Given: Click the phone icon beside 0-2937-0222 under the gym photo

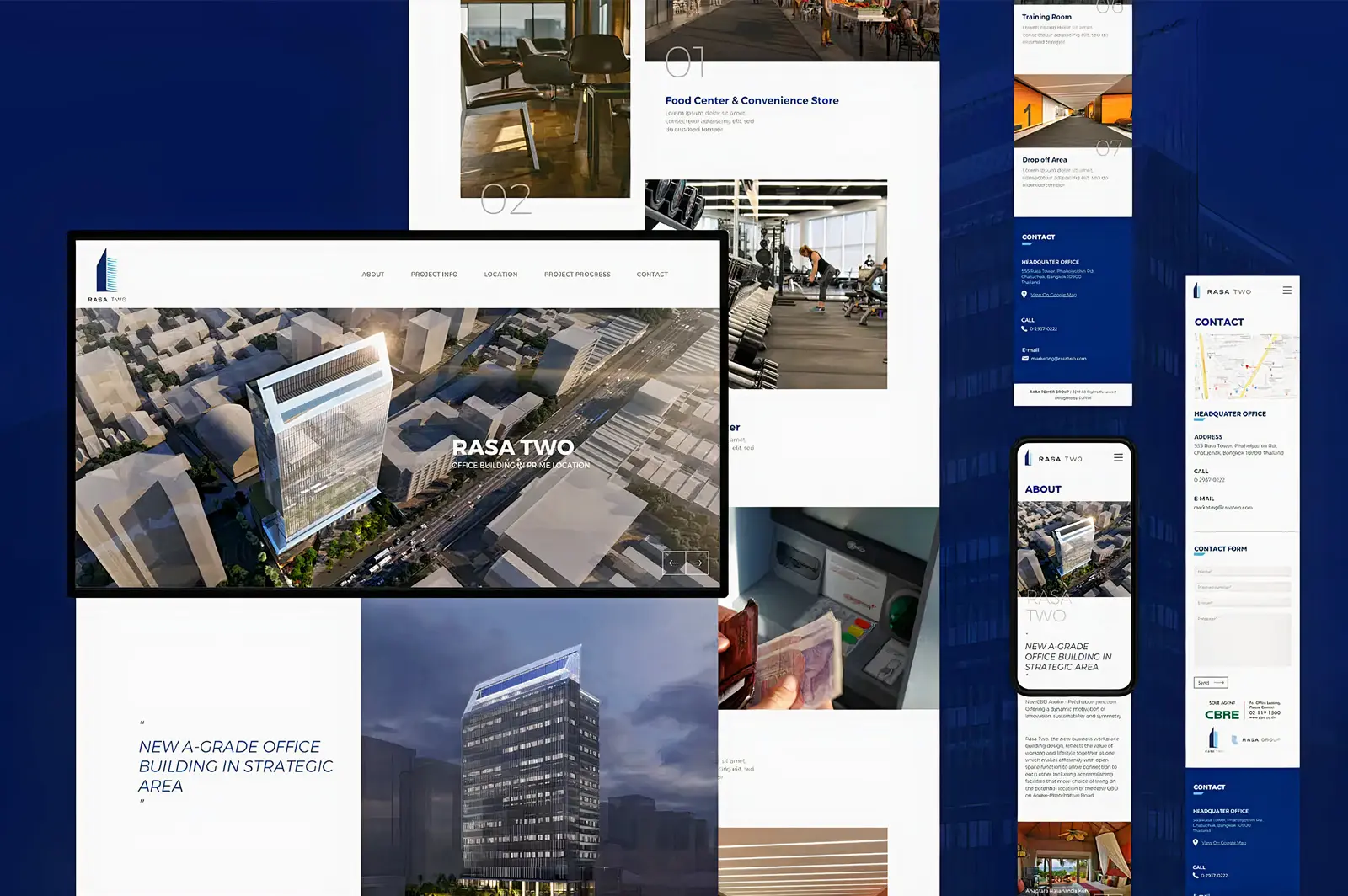Looking at the screenshot, I should point(1024,328).
